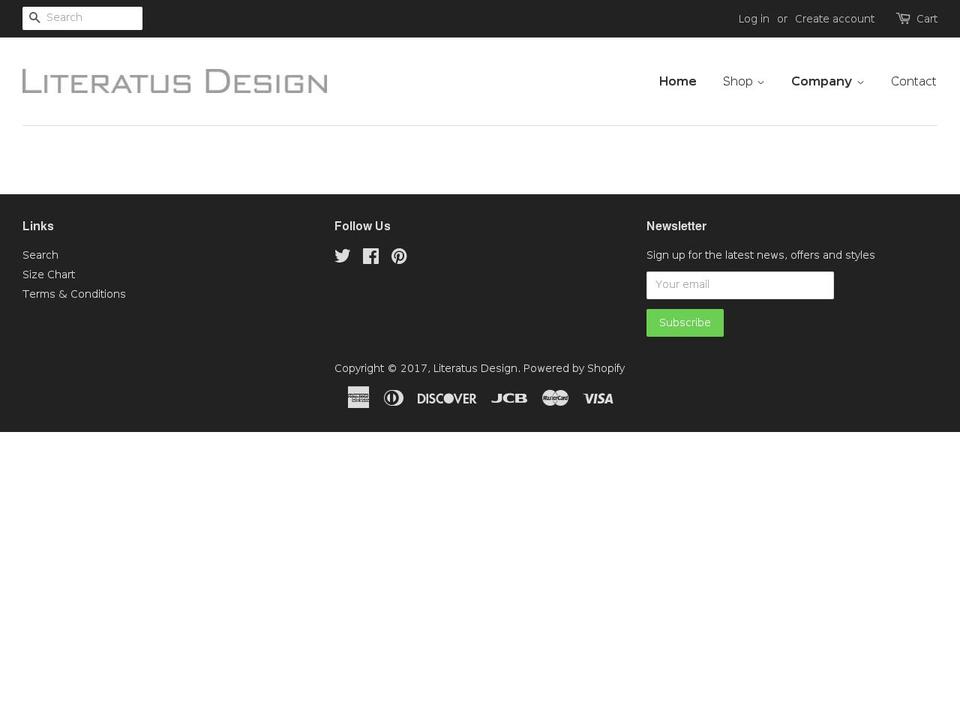960x720 pixels.
Task: Focus the header Search input field
Action: pos(83,18)
